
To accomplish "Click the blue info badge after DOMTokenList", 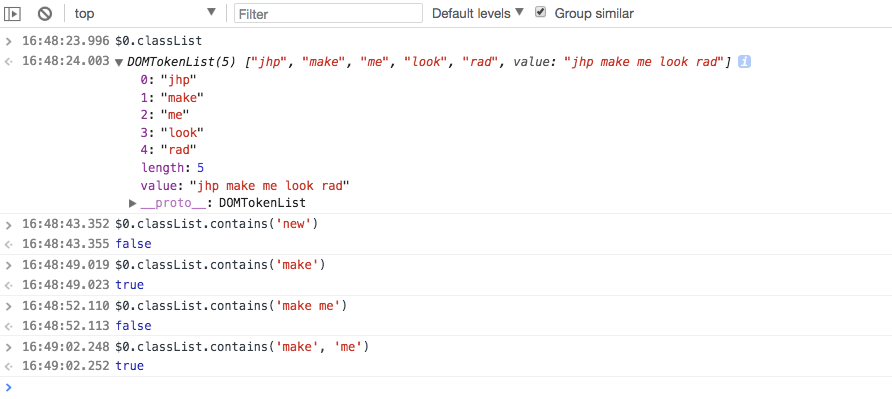I will (x=744, y=61).
